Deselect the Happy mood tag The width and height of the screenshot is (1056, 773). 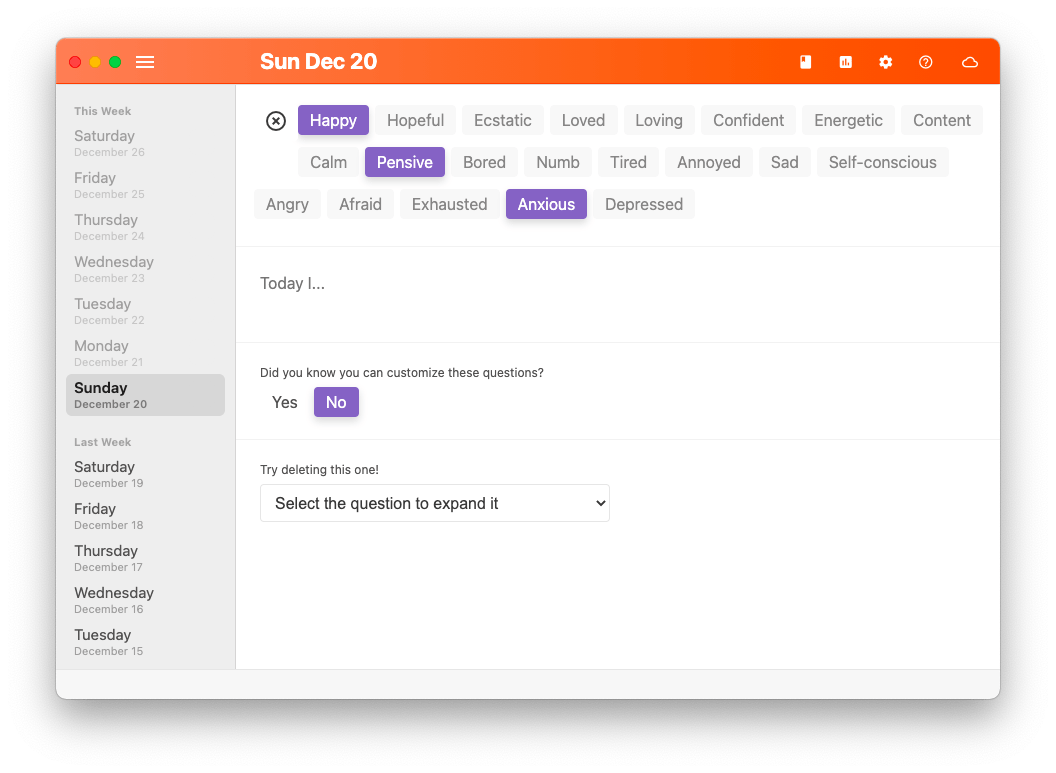coord(333,120)
